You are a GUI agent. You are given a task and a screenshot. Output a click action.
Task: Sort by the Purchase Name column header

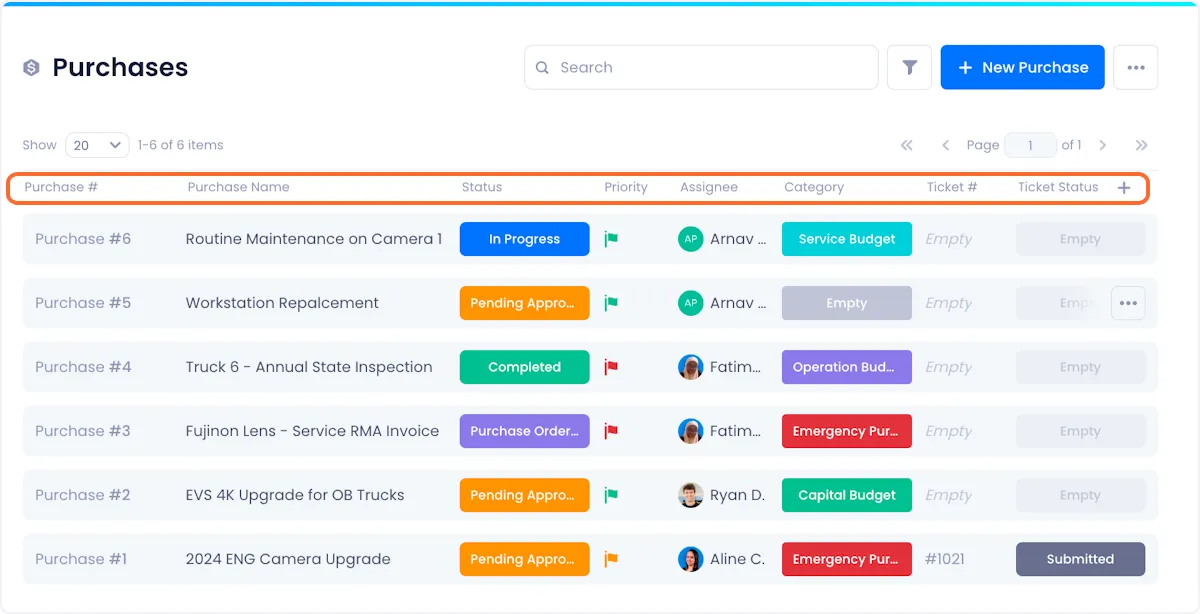click(238, 187)
